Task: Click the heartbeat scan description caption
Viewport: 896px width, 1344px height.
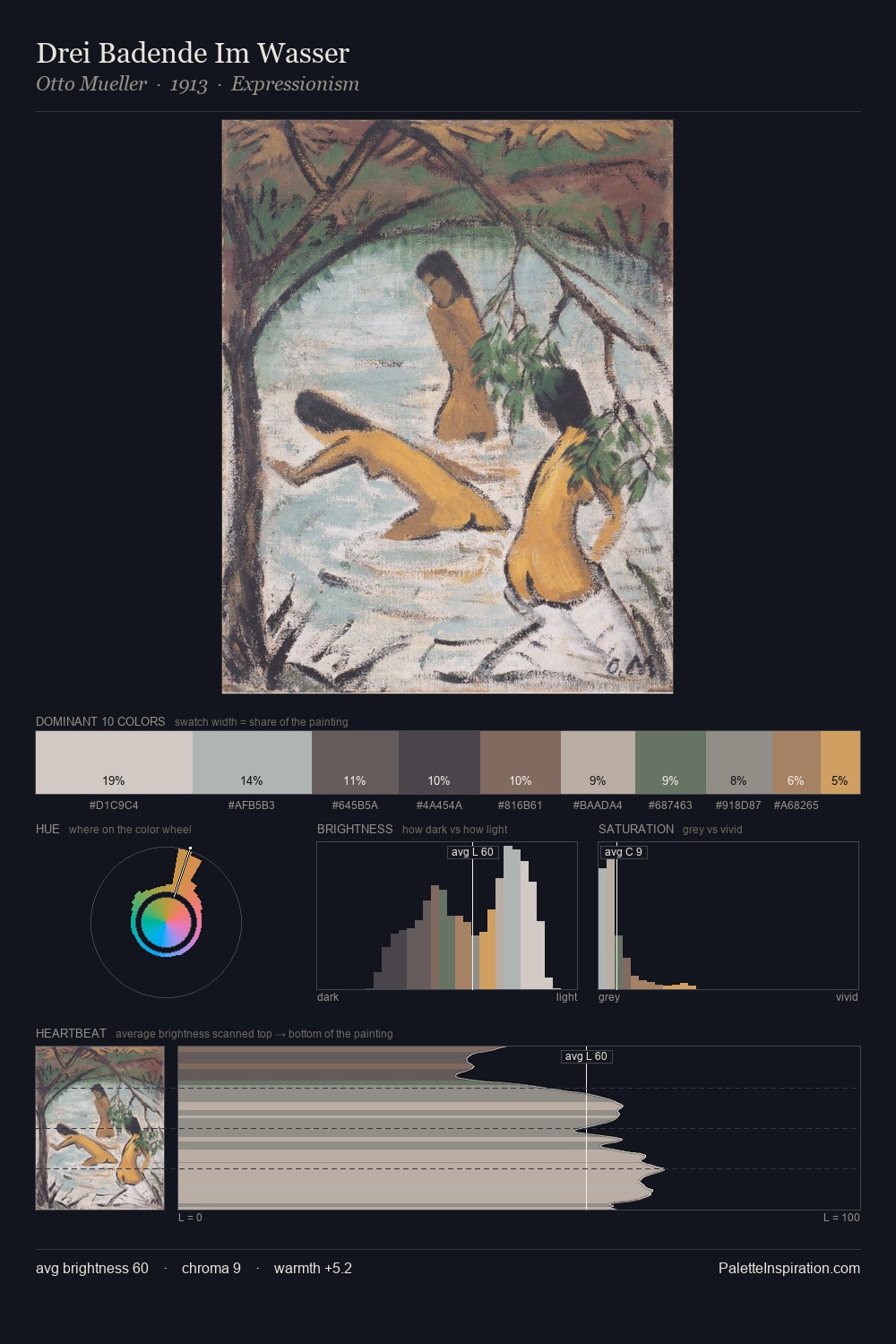Action: pyautogui.click(x=254, y=1034)
